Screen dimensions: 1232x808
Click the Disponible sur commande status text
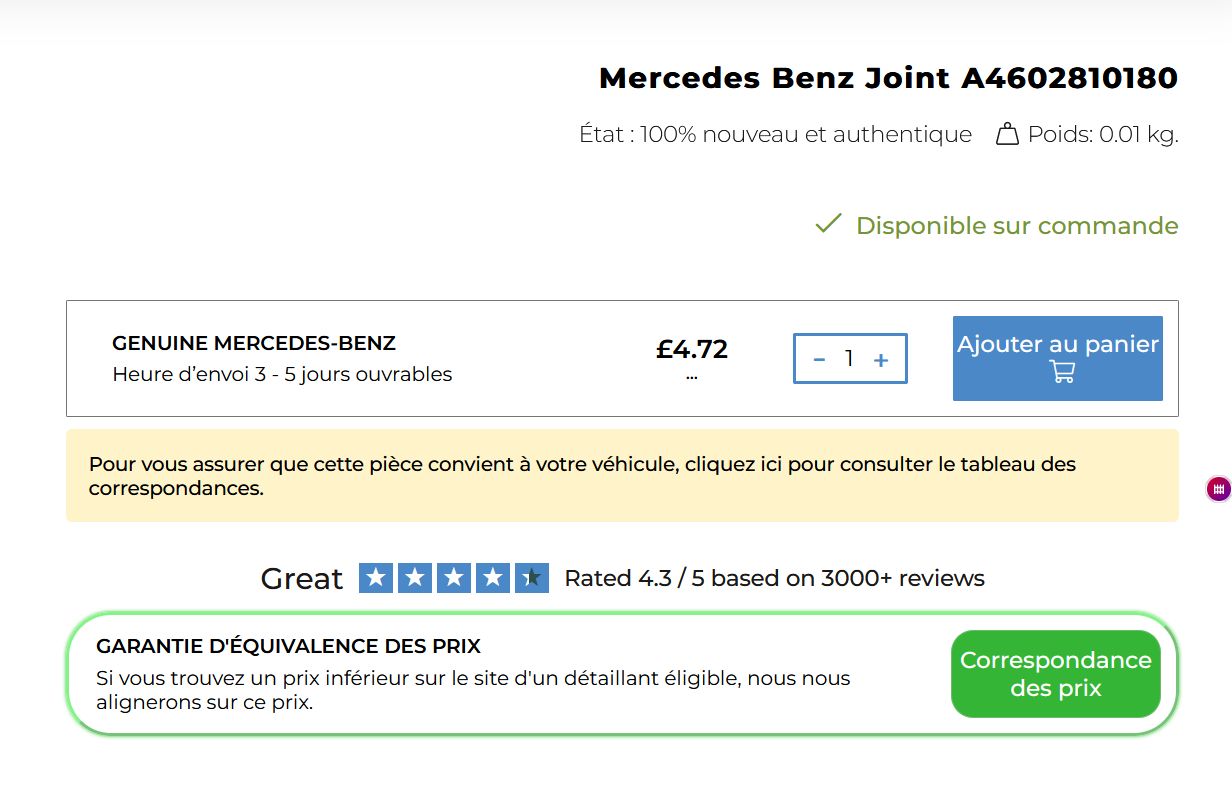[1016, 226]
